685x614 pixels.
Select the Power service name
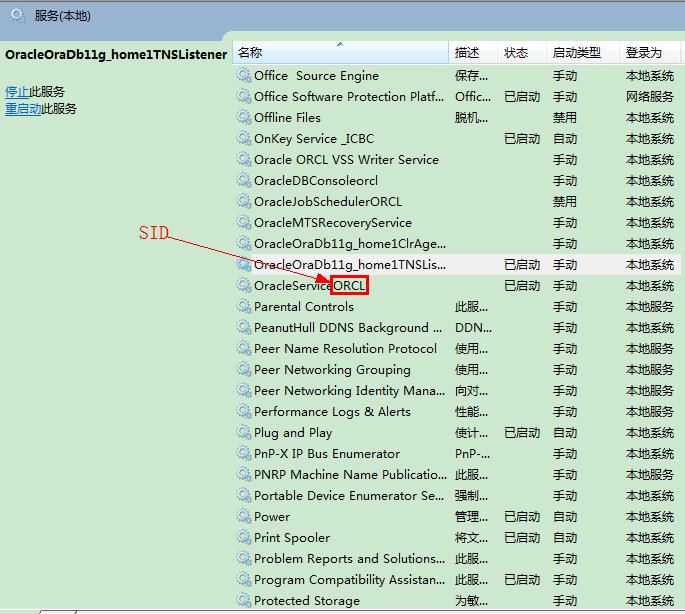(272, 517)
